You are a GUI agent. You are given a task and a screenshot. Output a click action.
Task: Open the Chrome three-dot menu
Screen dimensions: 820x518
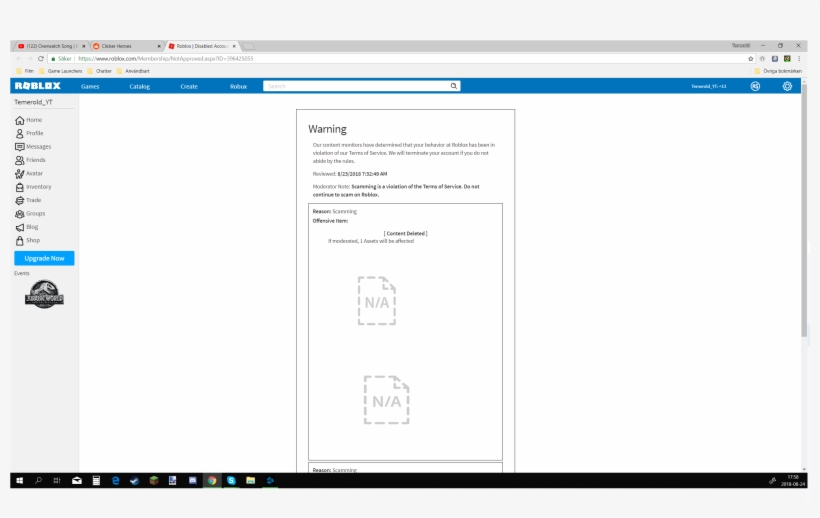pyautogui.click(x=799, y=59)
